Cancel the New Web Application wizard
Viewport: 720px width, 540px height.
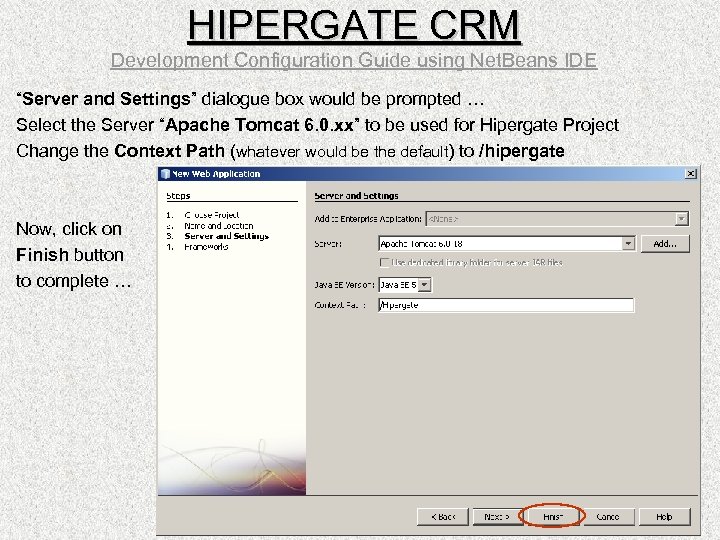(x=608, y=517)
